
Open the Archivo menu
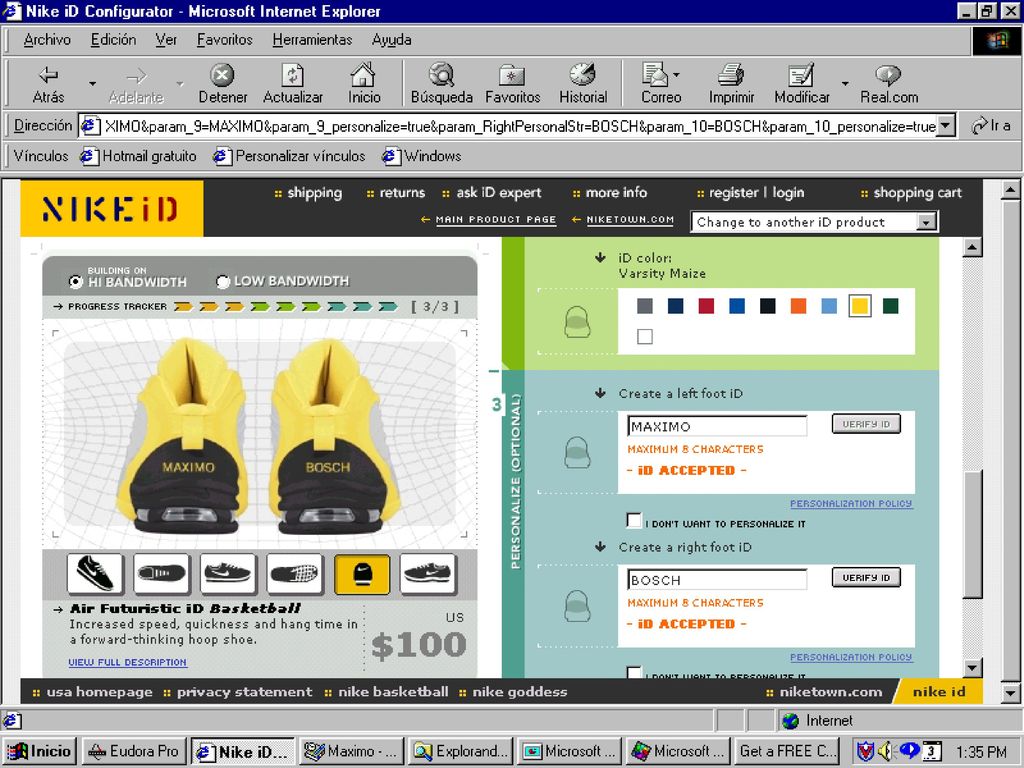pos(47,40)
